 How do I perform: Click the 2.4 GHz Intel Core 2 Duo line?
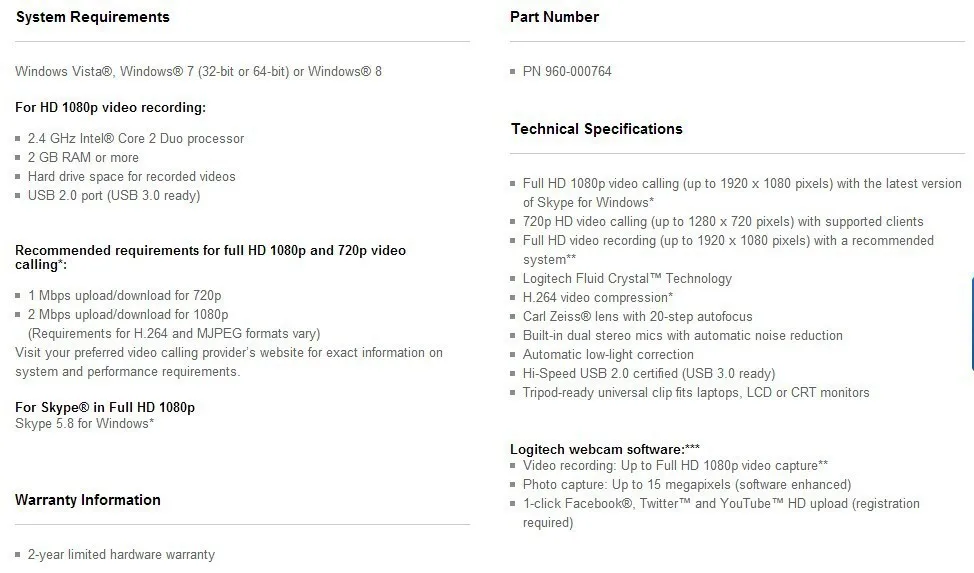click(x=135, y=139)
